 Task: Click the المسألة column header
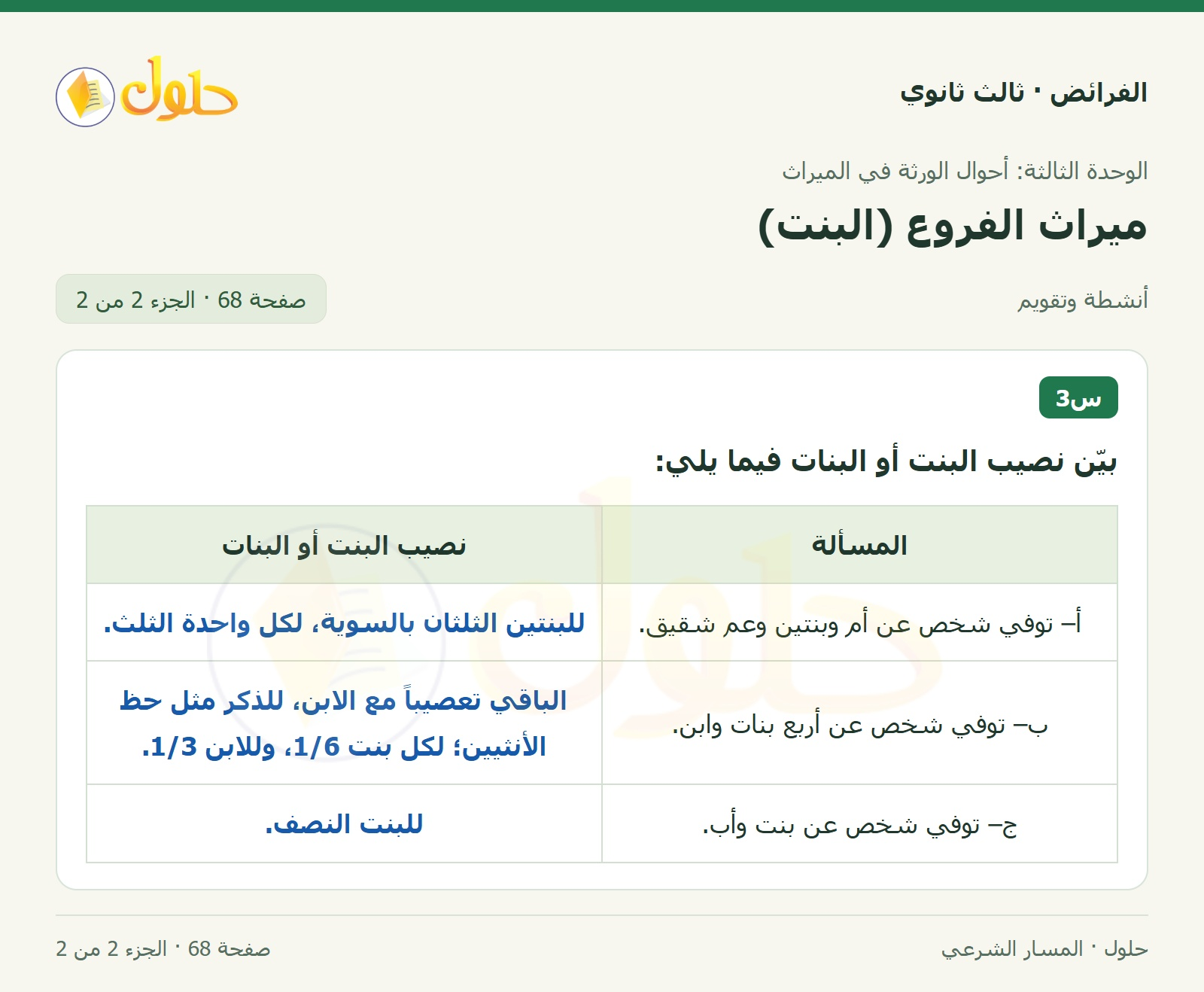pos(859,545)
